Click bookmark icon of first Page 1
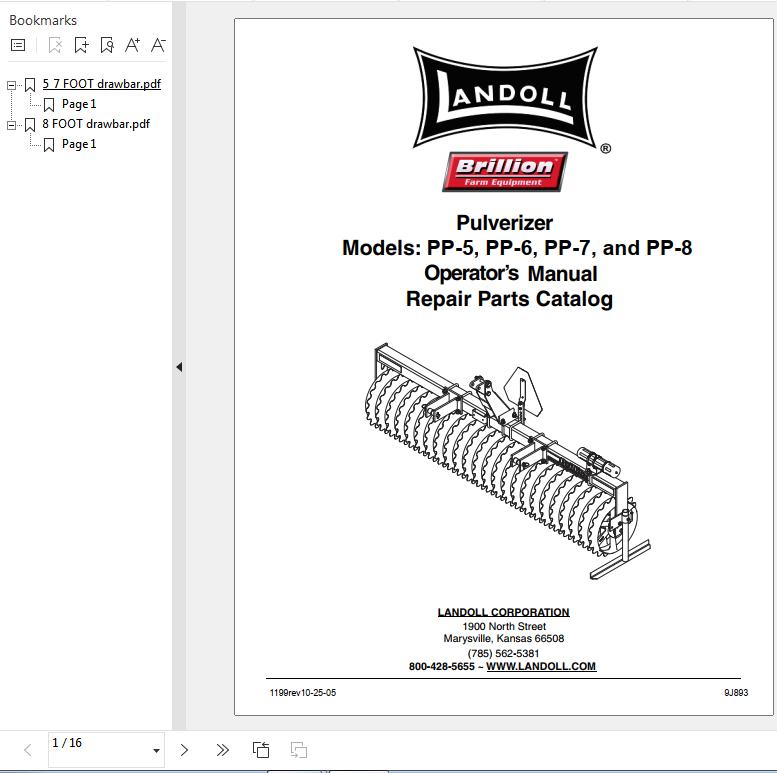777x773 pixels. pos(49,105)
